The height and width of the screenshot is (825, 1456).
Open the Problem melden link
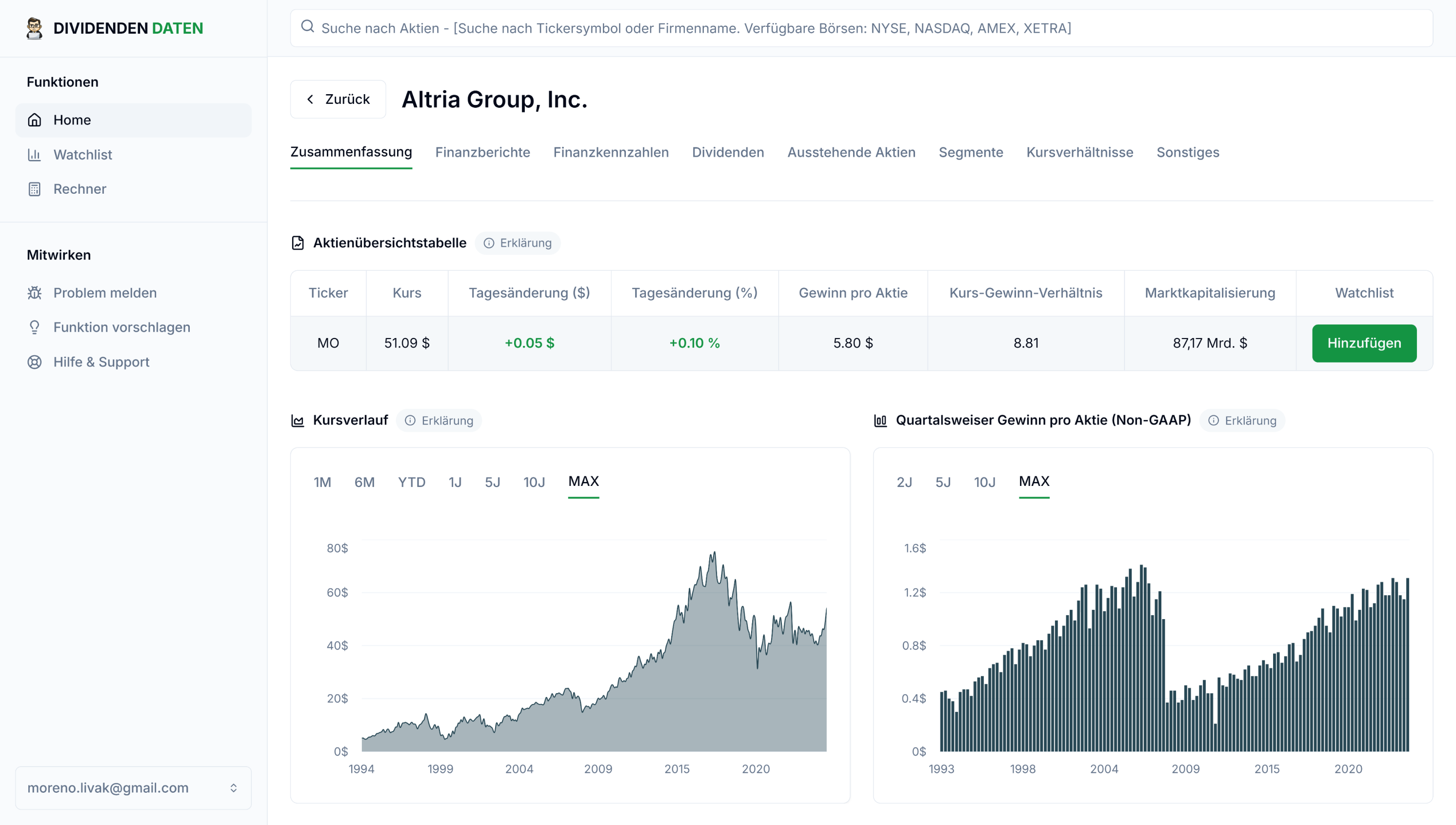click(x=134, y=293)
